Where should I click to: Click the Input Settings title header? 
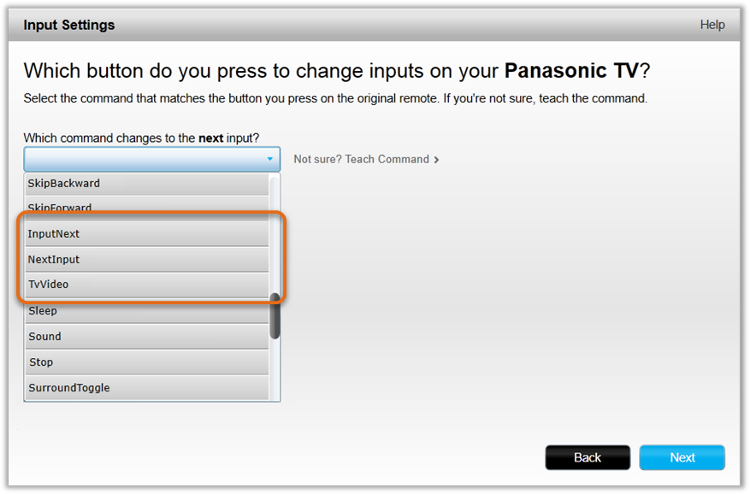click(69, 25)
